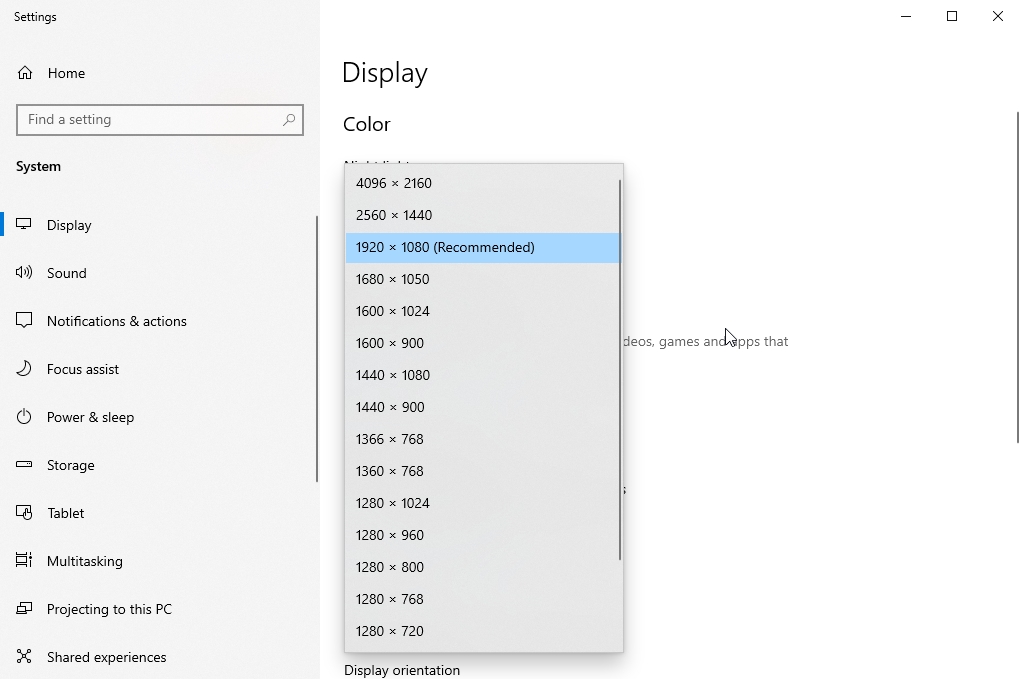Image resolution: width=1021 pixels, height=679 pixels.
Task: Click the Notifications & actions icon
Action: pyautogui.click(x=24, y=320)
